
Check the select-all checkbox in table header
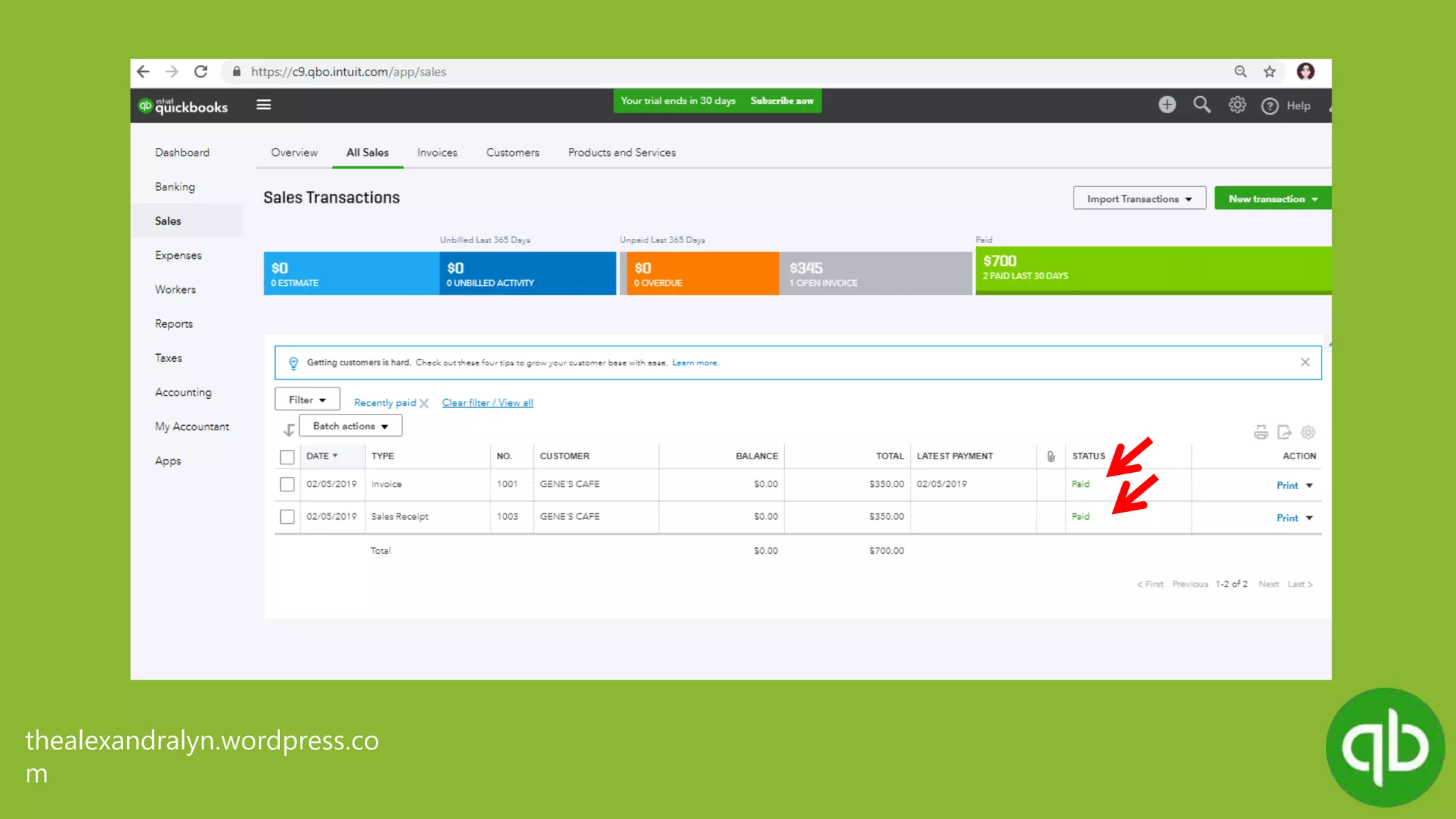coord(287,456)
